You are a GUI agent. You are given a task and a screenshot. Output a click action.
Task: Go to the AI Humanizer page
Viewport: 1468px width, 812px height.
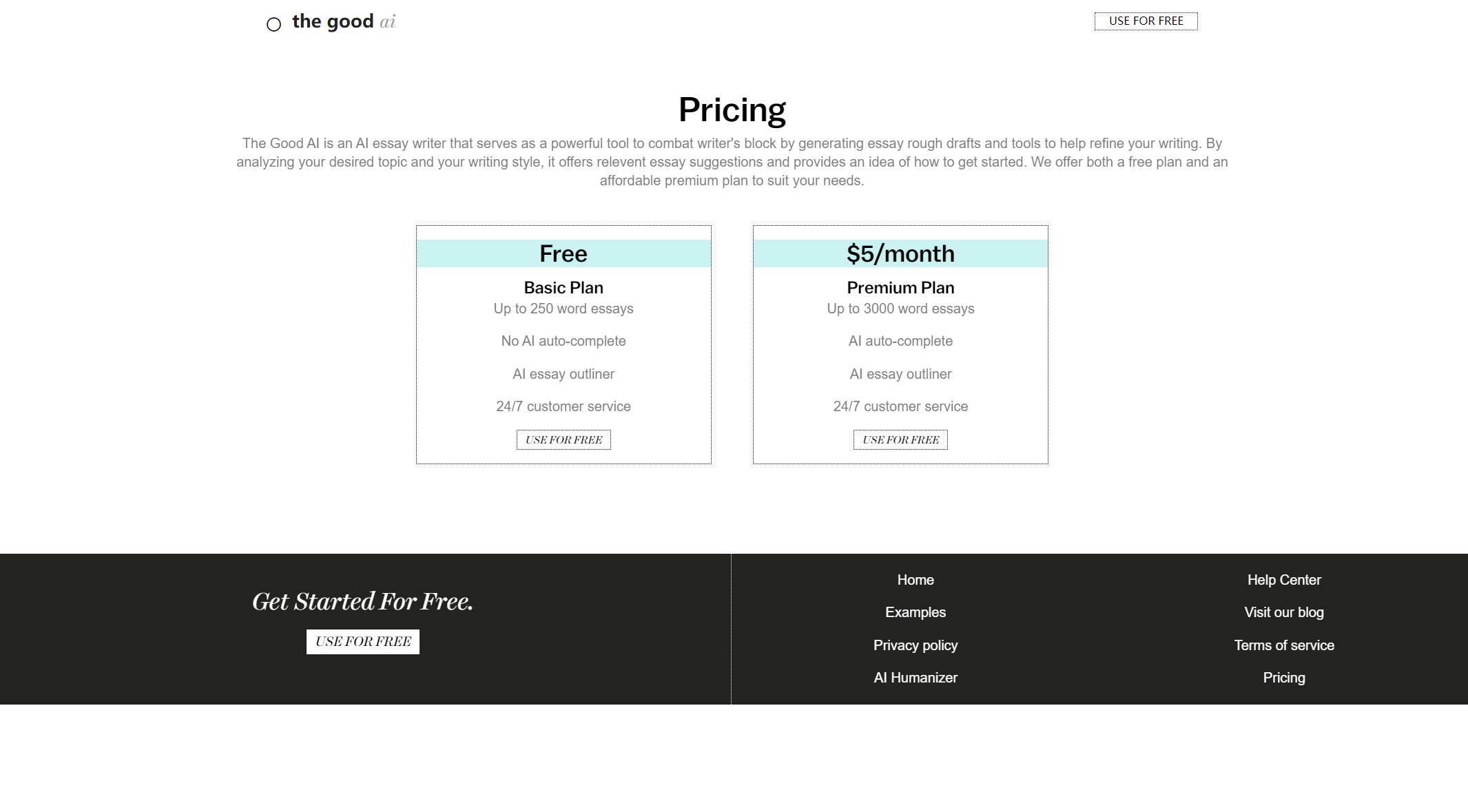(x=915, y=678)
